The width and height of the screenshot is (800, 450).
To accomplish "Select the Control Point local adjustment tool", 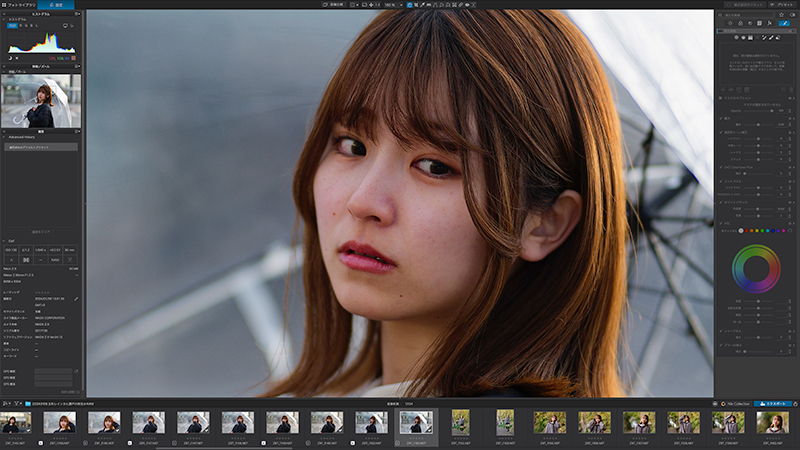I will tap(736, 38).
